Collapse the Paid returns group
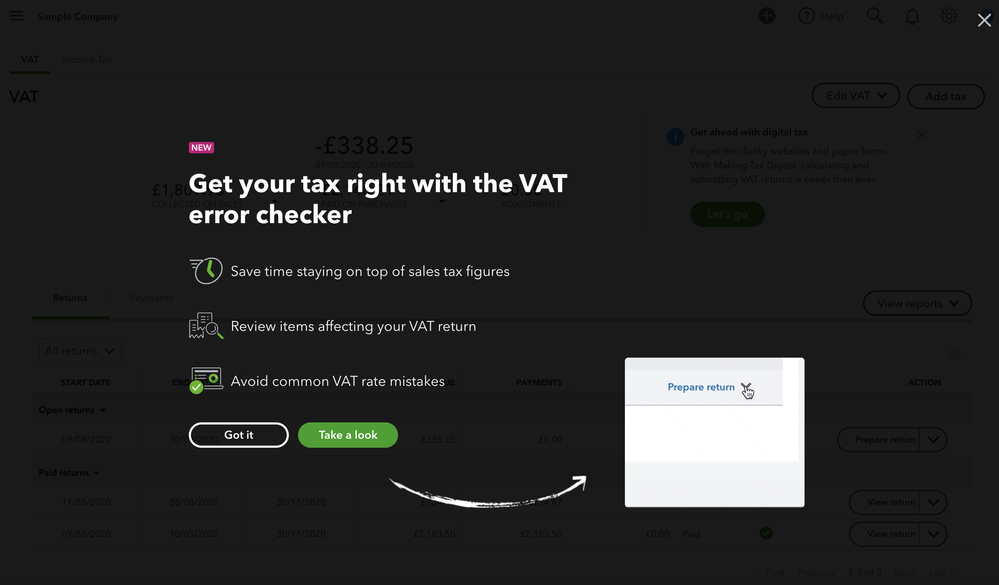This screenshot has height=585, width=999. [69, 473]
